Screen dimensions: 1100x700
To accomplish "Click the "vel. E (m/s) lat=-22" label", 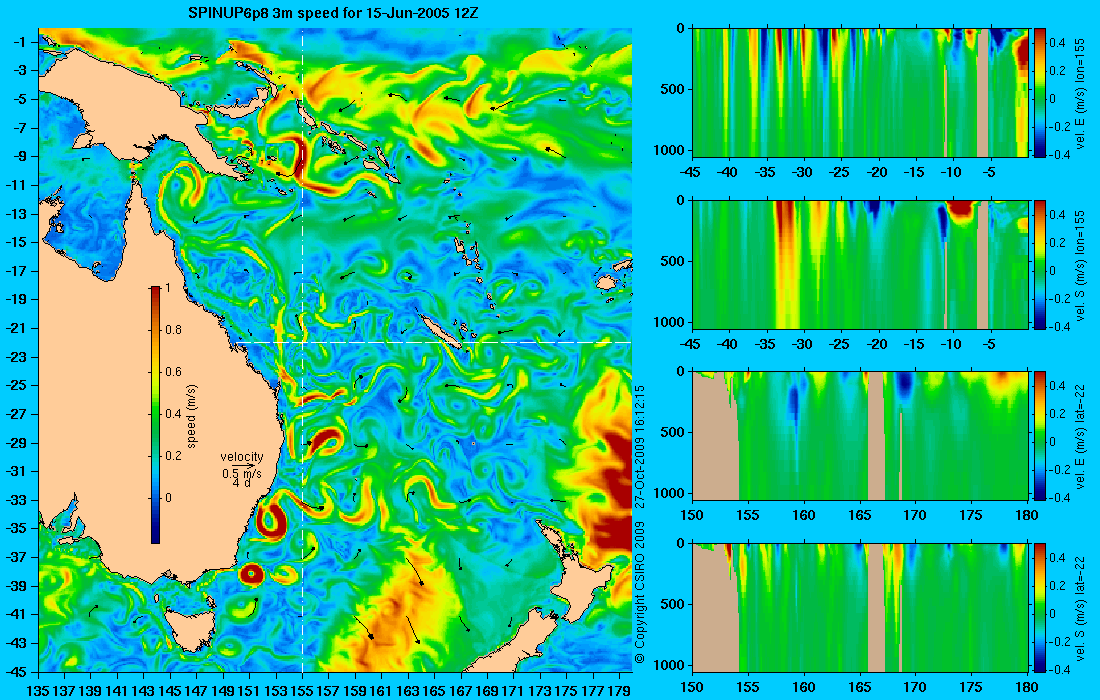I will click(1081, 437).
